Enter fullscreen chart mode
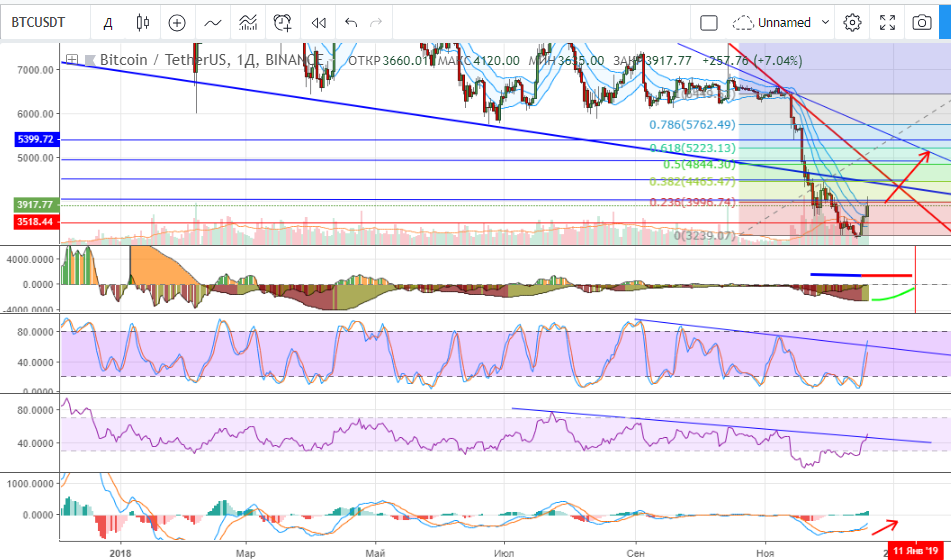Image resolution: width=951 pixels, height=560 pixels. pos(887,22)
